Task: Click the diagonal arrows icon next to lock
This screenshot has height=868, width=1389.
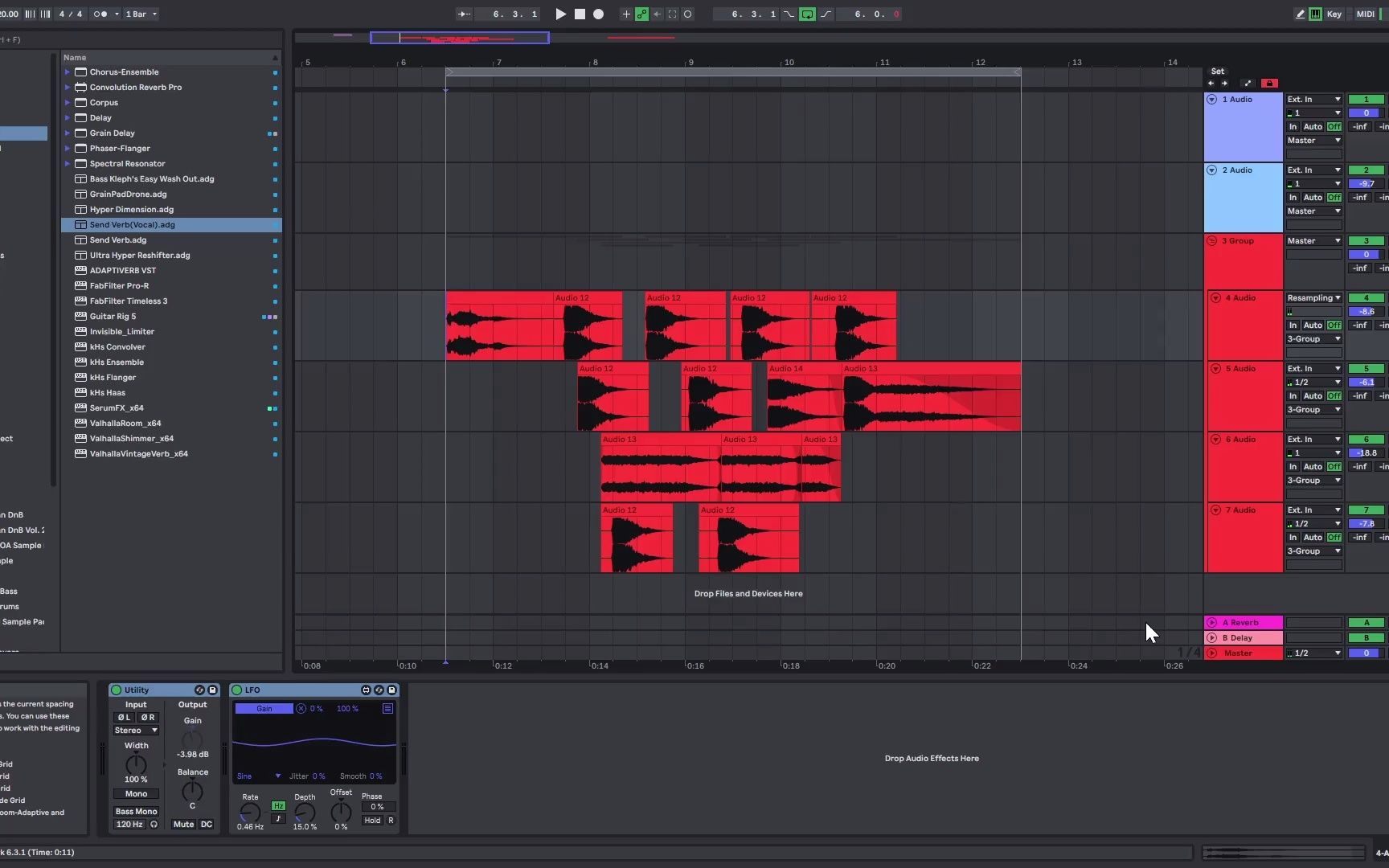Action: pos(1248,83)
